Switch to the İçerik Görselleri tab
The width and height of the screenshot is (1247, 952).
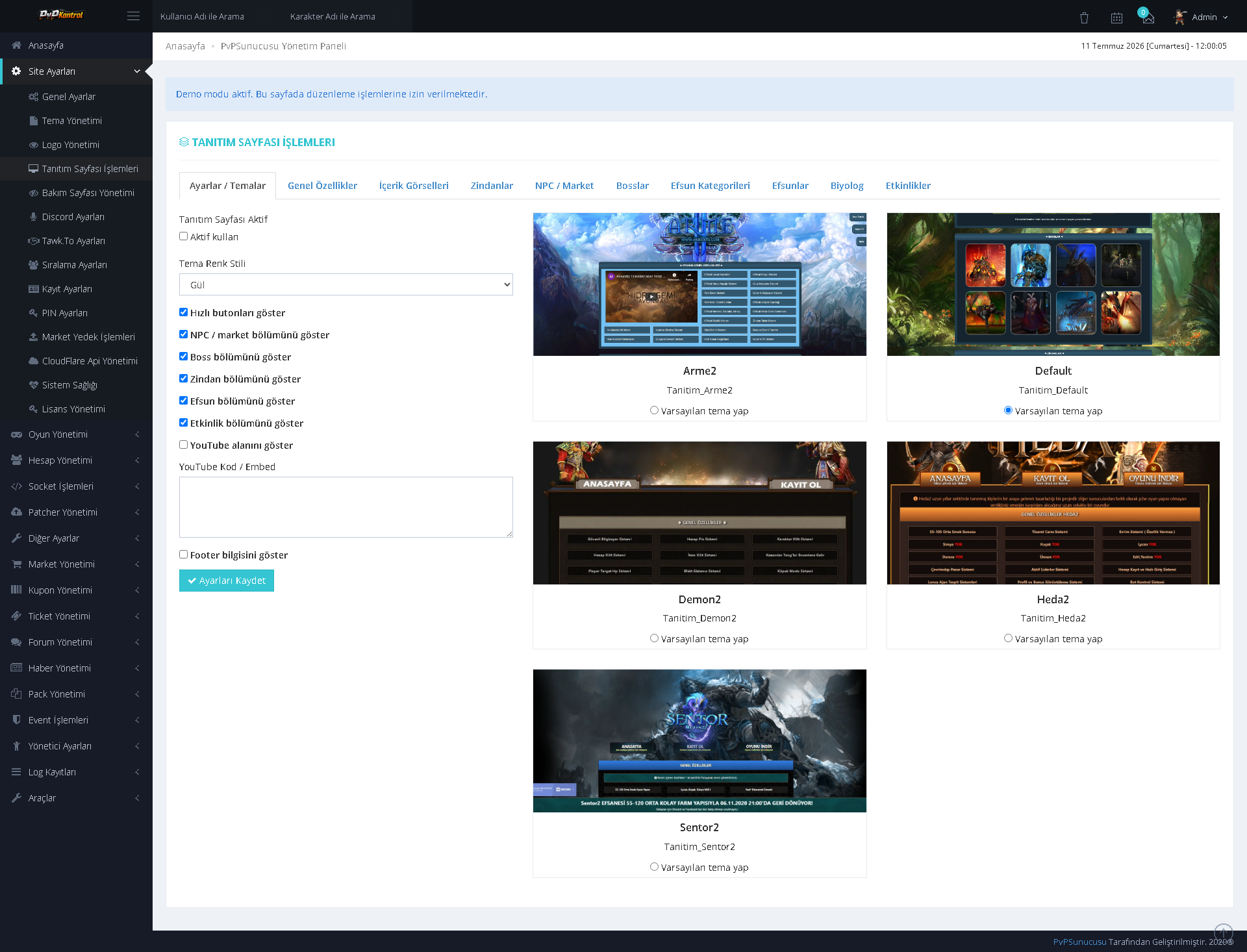pos(414,186)
